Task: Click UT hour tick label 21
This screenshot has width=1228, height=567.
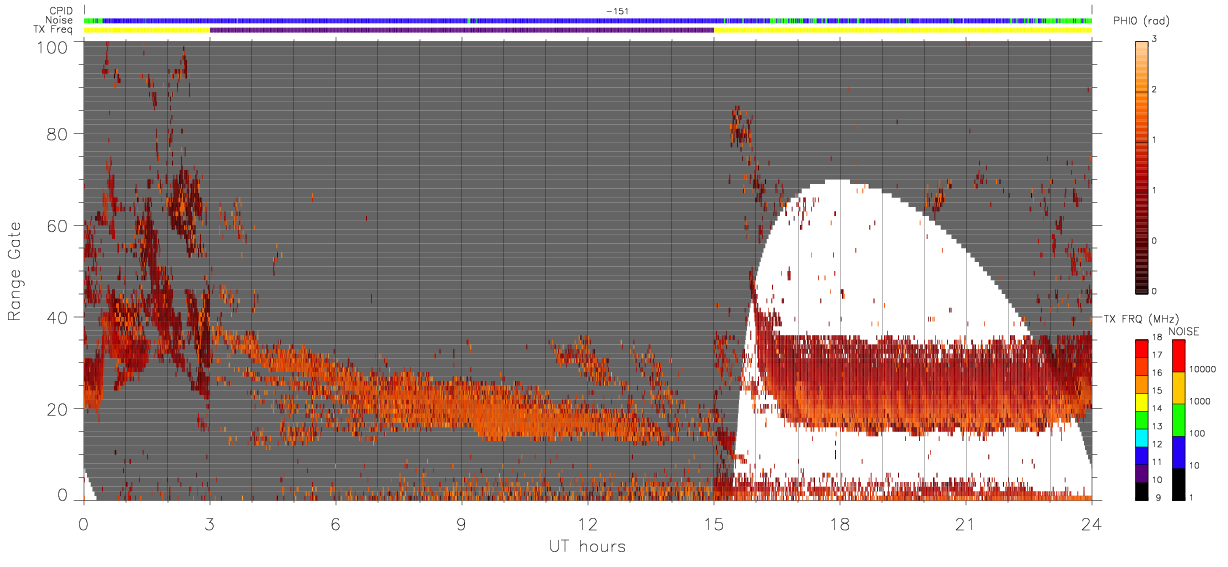Action: (x=965, y=523)
